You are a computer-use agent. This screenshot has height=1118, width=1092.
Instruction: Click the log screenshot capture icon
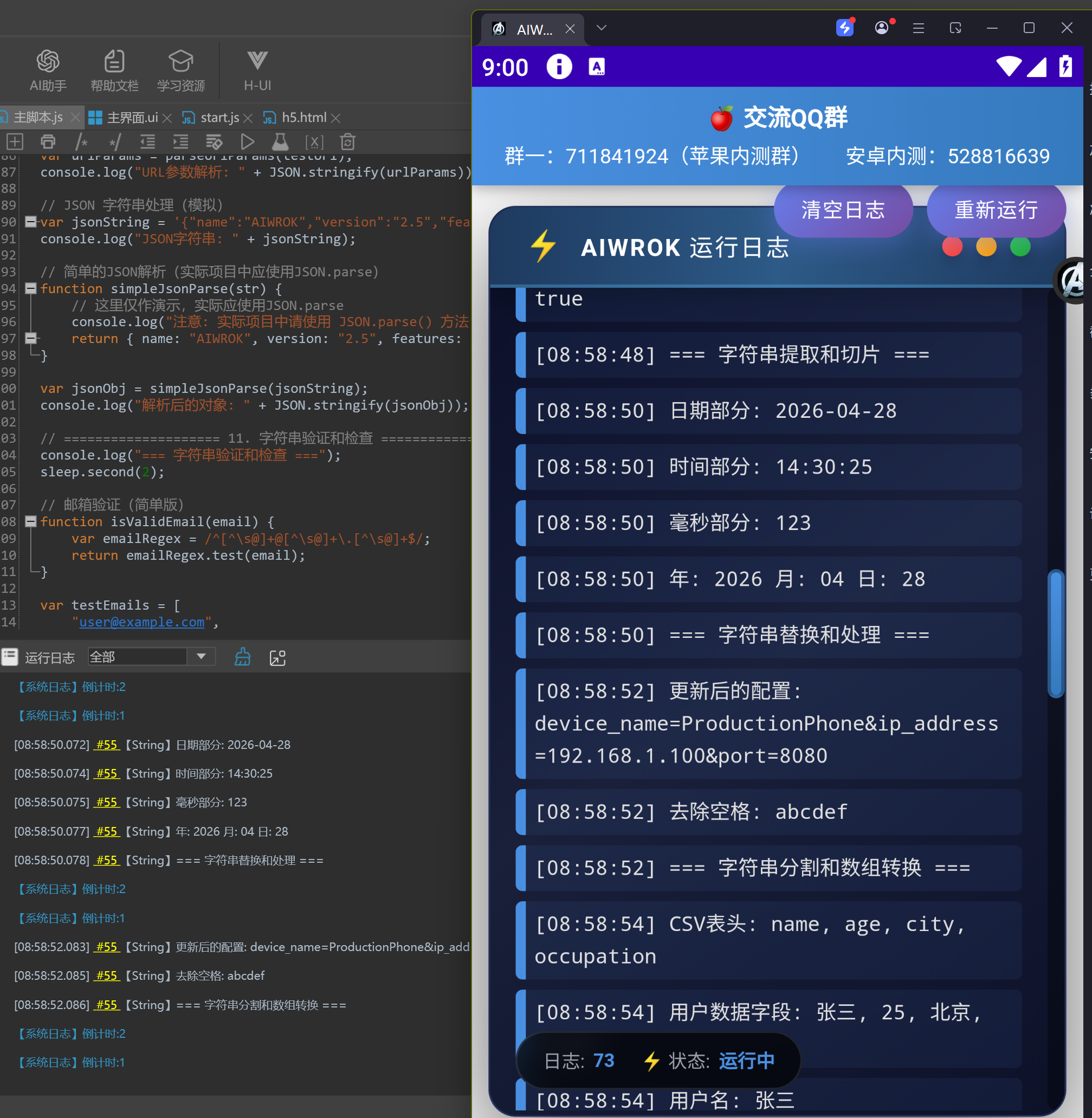(277, 657)
